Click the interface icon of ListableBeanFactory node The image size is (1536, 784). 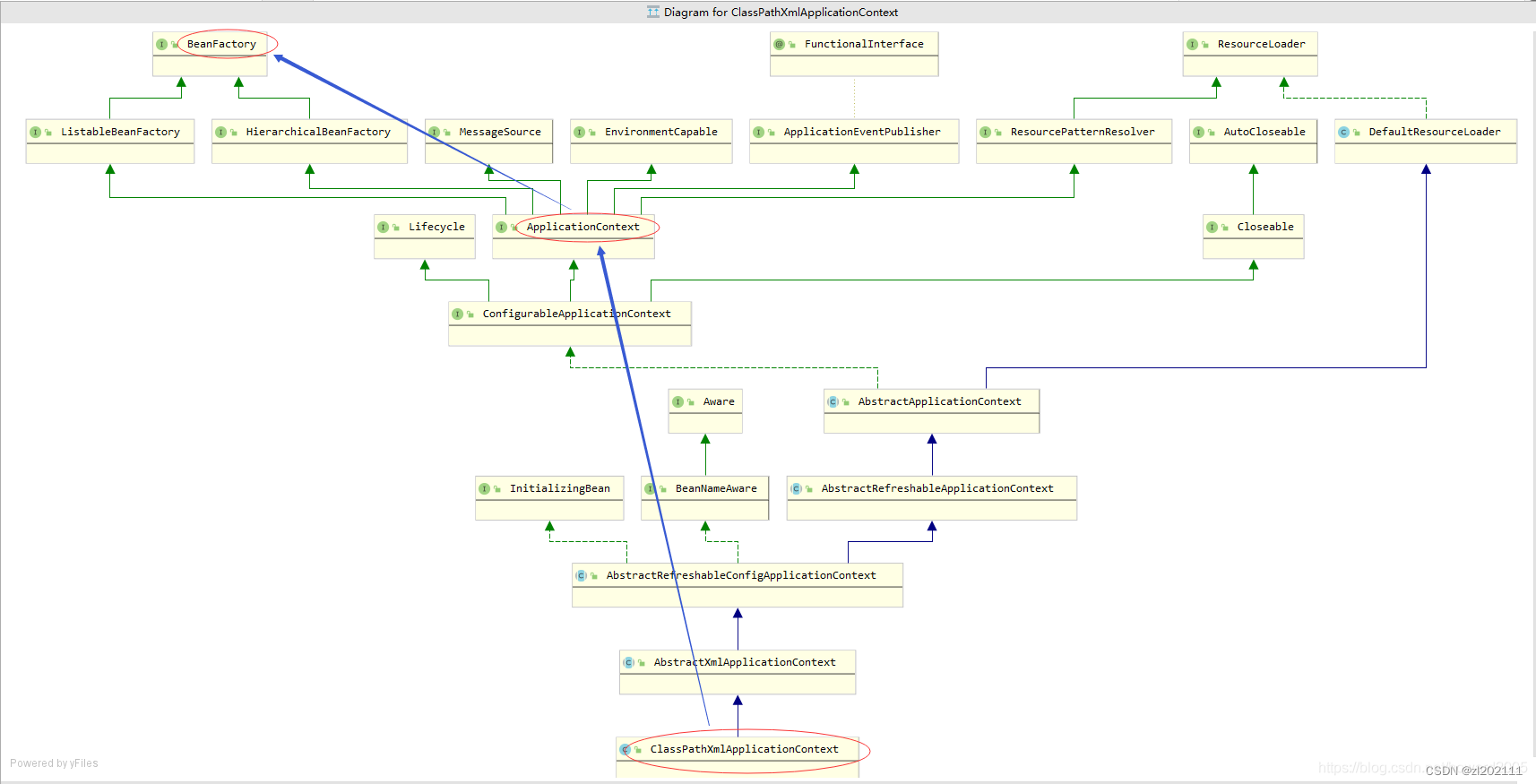35,132
